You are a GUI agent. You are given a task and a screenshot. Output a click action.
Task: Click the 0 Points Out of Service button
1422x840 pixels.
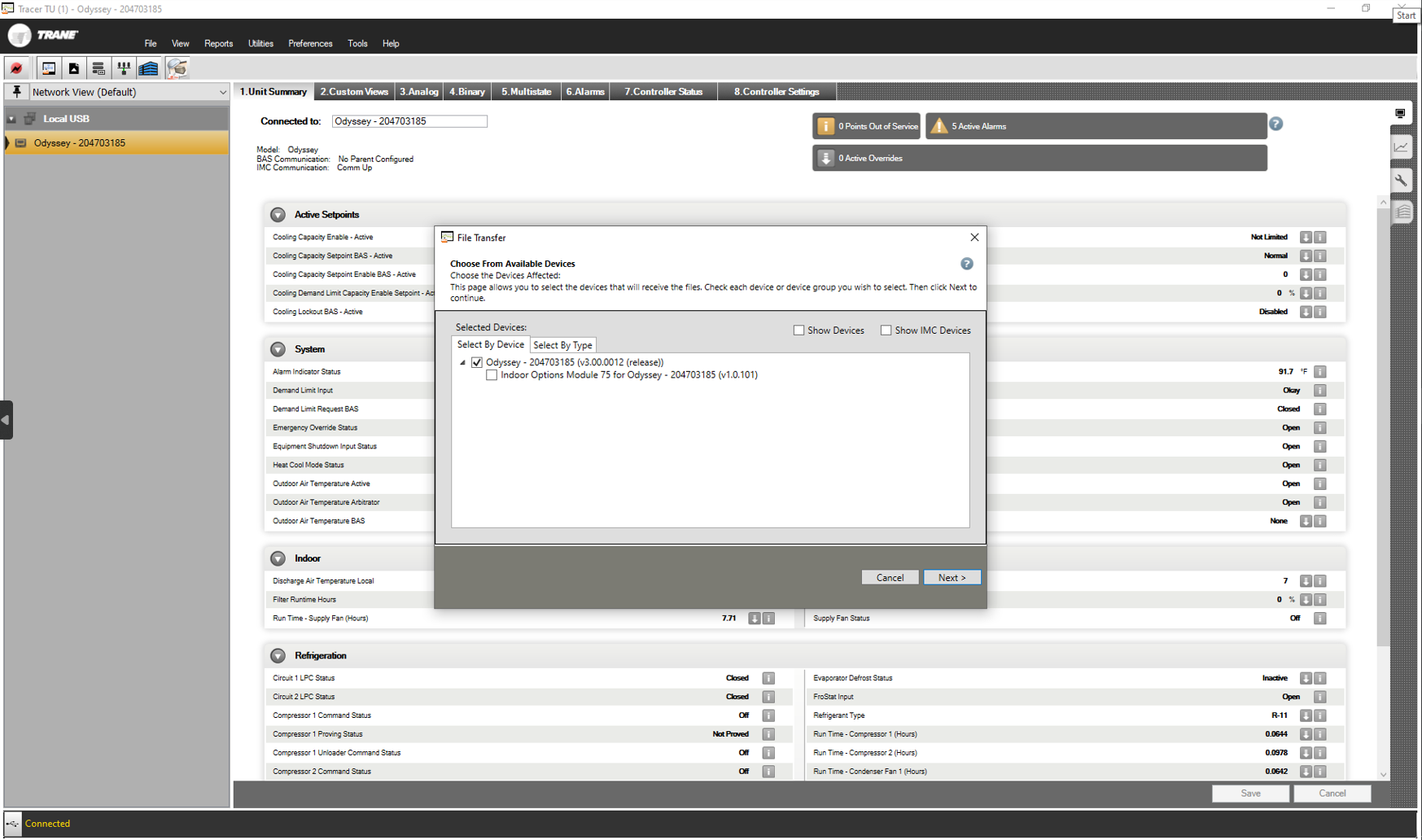[x=867, y=126]
